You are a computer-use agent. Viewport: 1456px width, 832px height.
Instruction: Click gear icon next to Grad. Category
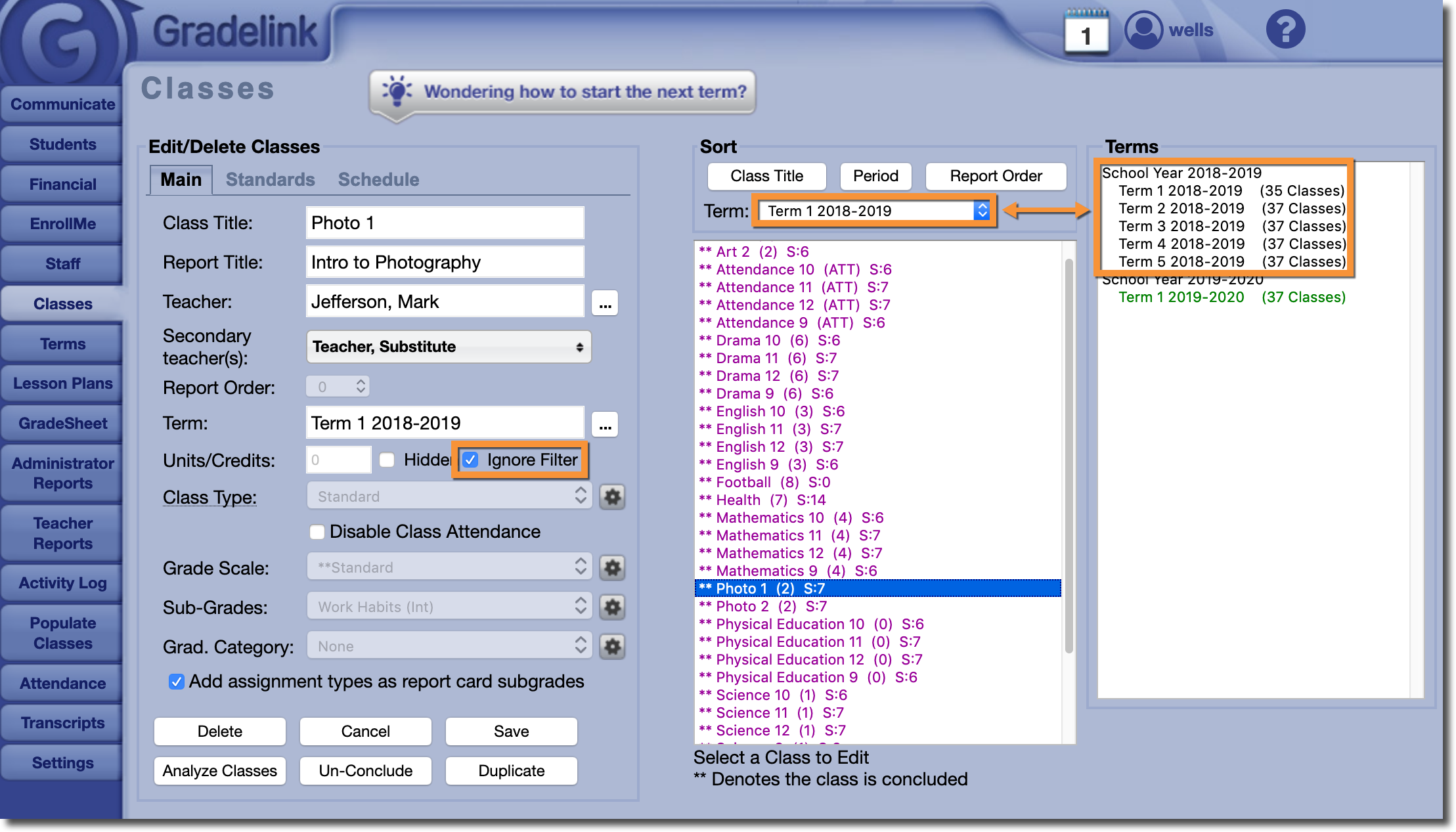click(612, 647)
